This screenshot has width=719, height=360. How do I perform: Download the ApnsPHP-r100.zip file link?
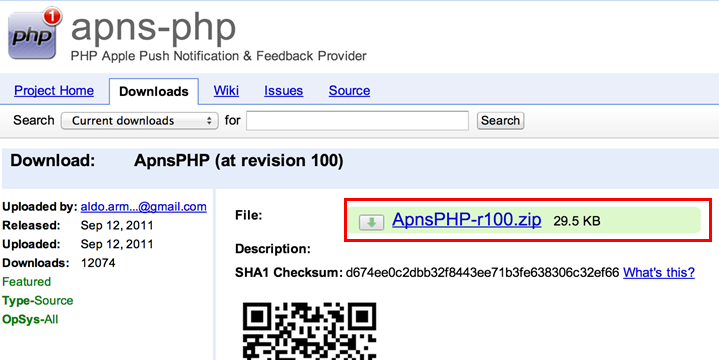click(x=466, y=220)
